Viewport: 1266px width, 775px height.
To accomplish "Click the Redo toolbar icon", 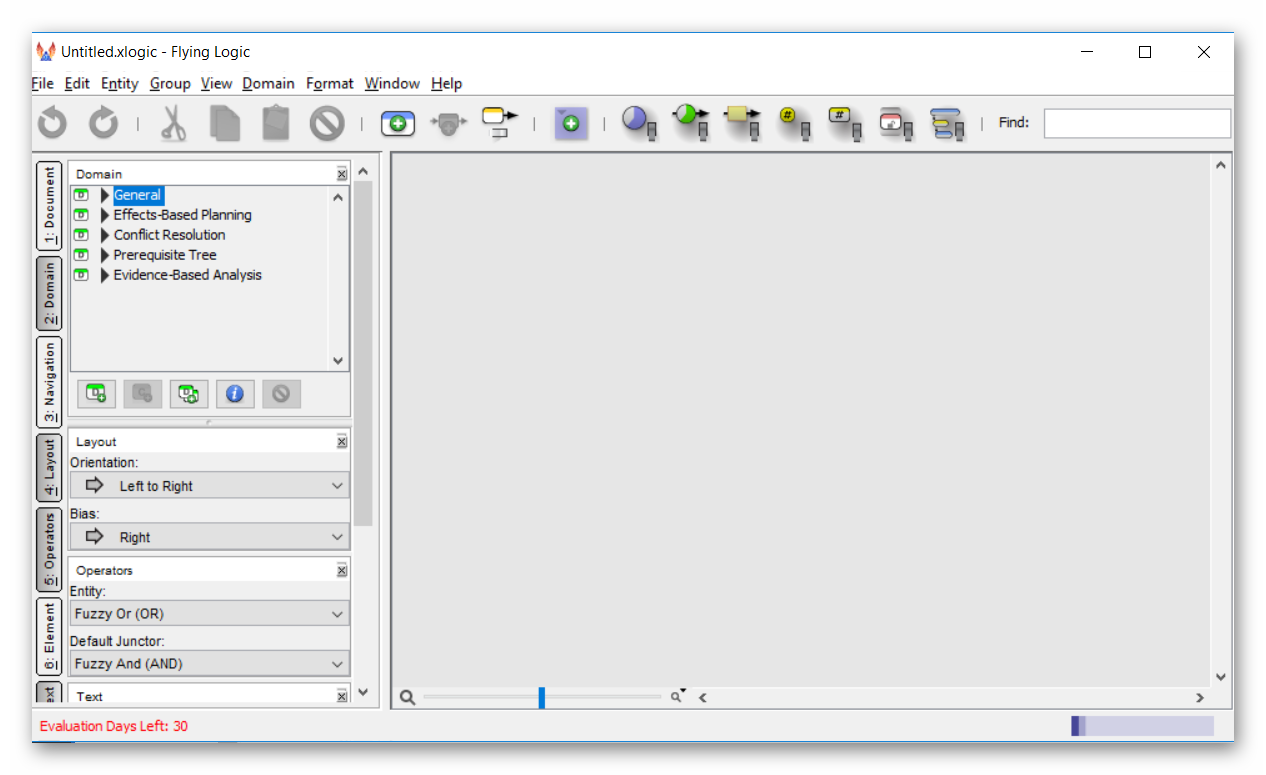I will pos(103,123).
